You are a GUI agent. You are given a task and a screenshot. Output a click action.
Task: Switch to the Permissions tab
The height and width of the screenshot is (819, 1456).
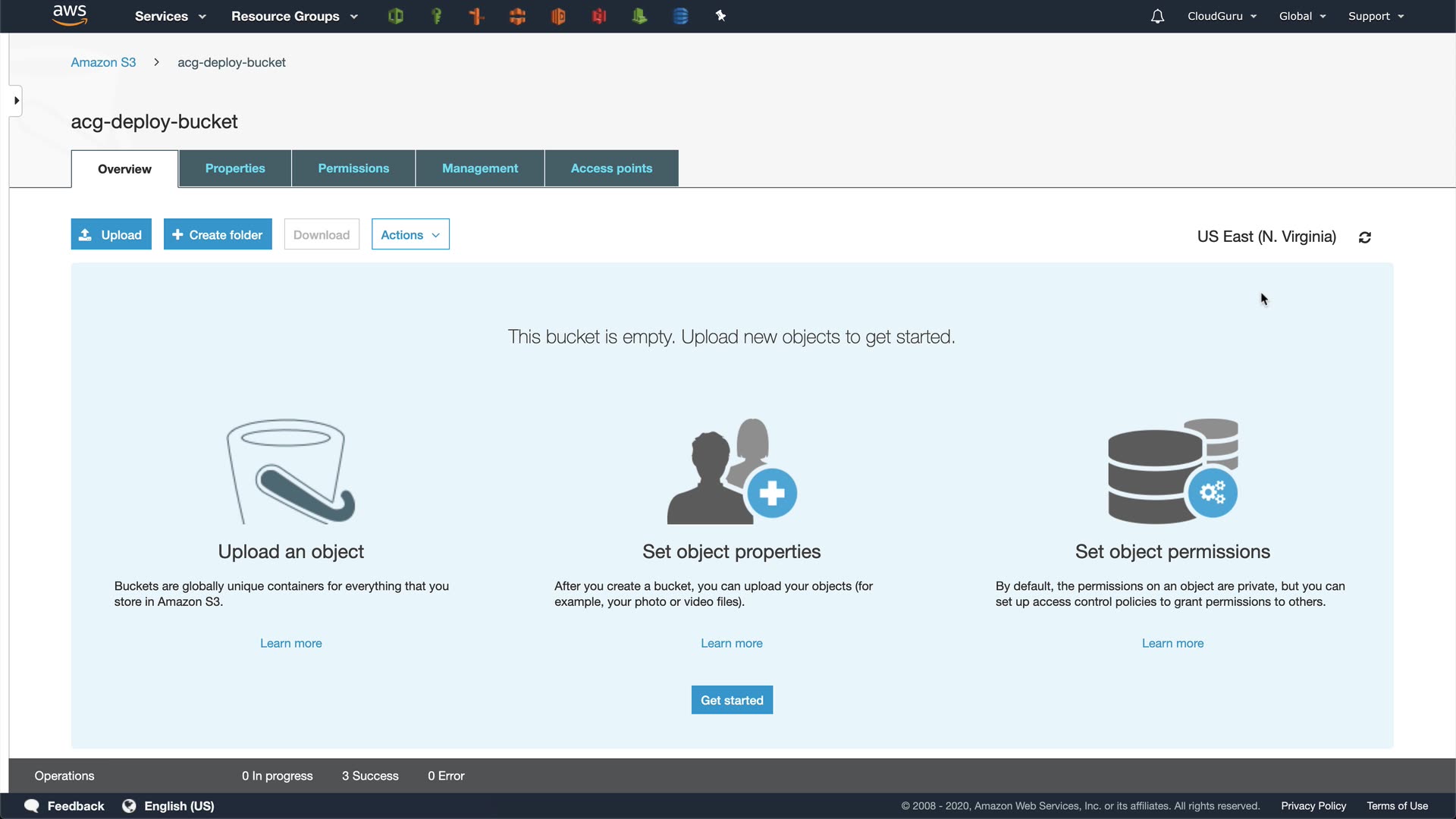click(353, 168)
